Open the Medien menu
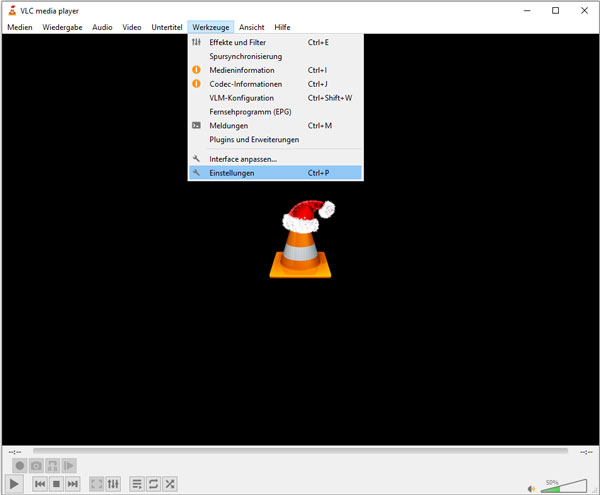This screenshot has height=495, width=600. (20, 27)
